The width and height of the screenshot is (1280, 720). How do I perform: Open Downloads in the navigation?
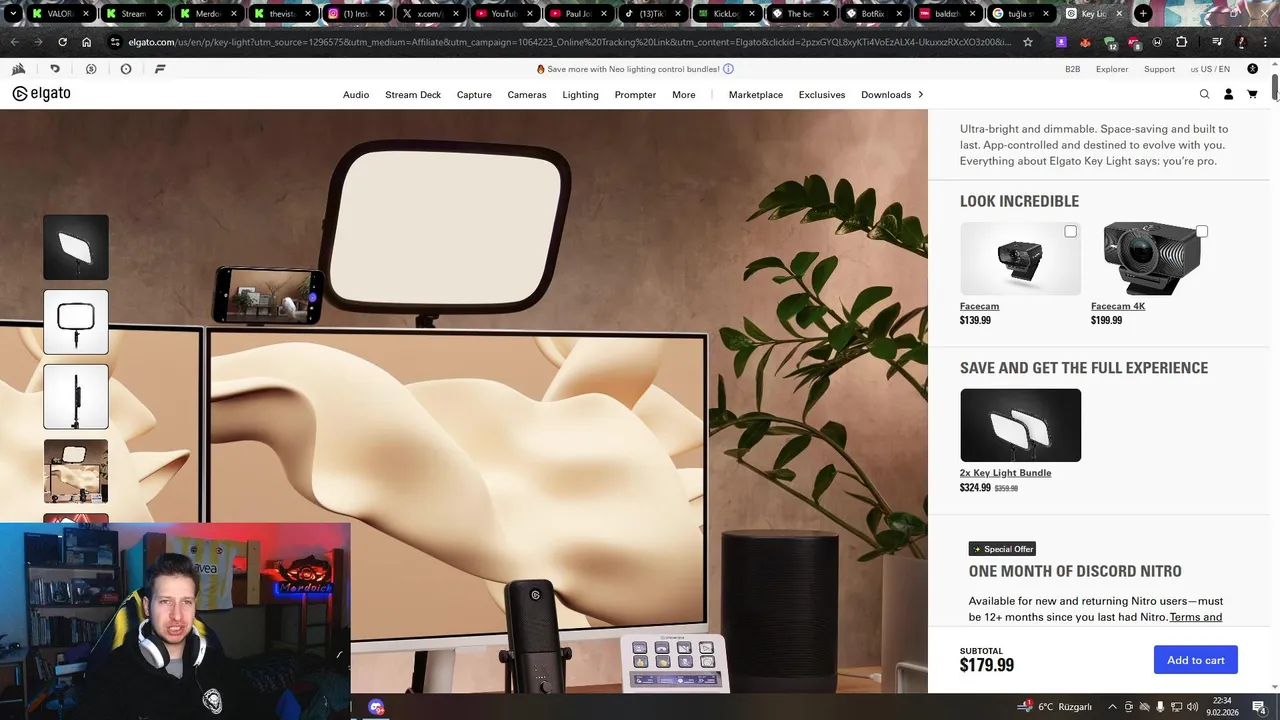point(886,95)
